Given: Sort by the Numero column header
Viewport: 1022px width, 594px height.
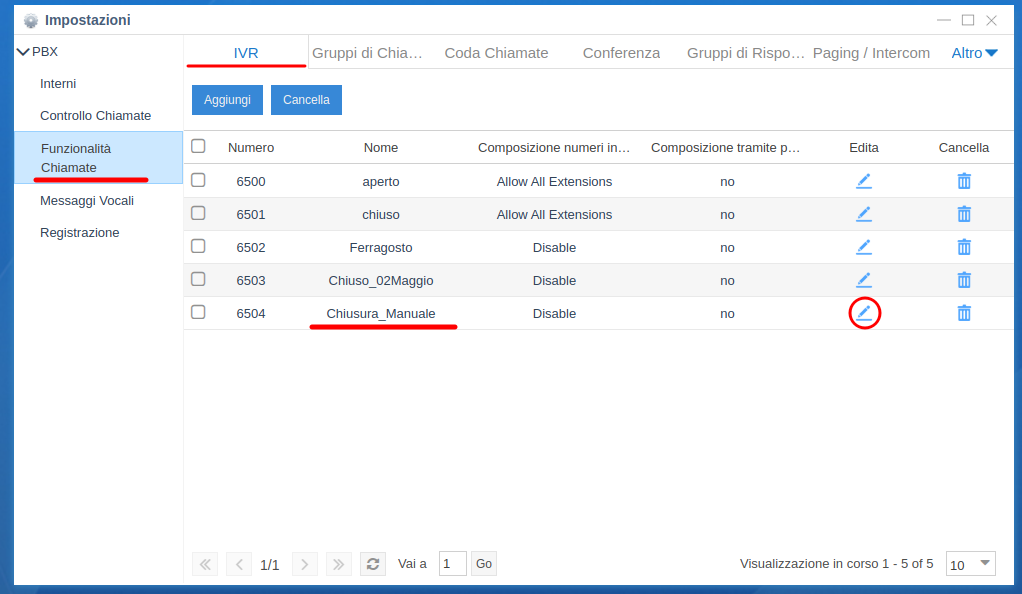Looking at the screenshot, I should point(251,148).
